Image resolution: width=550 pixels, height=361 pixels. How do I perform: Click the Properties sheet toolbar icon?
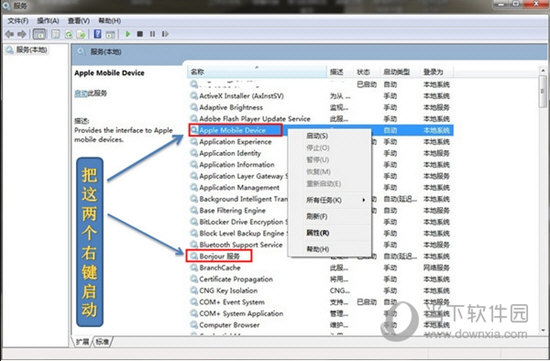pos(55,34)
